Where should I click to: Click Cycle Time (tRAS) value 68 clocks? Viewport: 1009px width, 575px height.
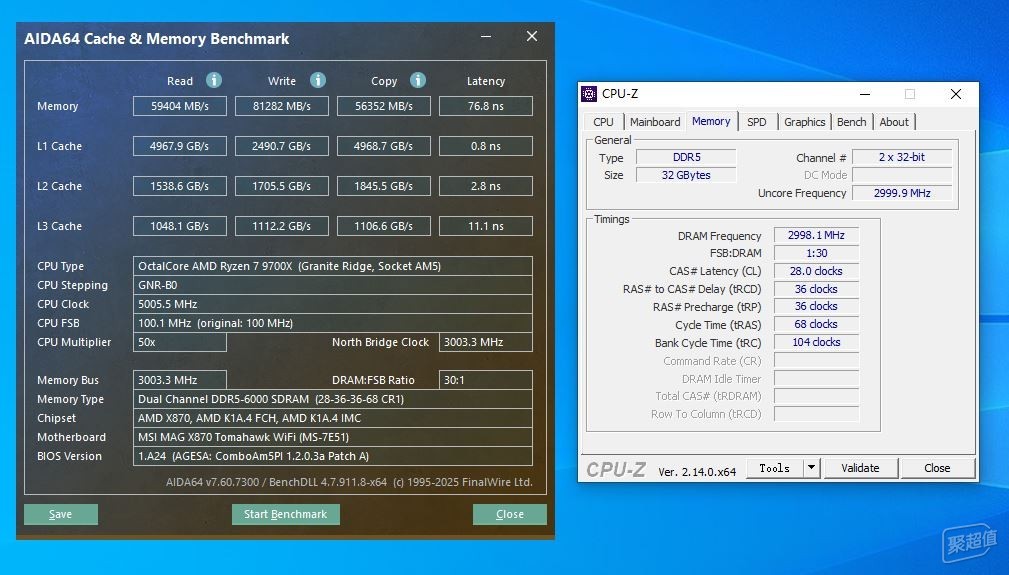[816, 324]
